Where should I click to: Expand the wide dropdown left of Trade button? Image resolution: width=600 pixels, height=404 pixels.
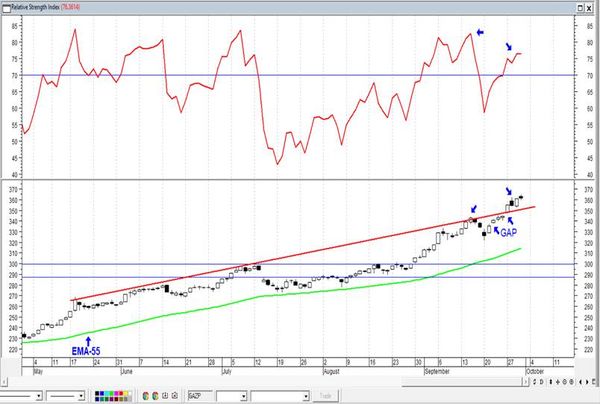click(305, 396)
